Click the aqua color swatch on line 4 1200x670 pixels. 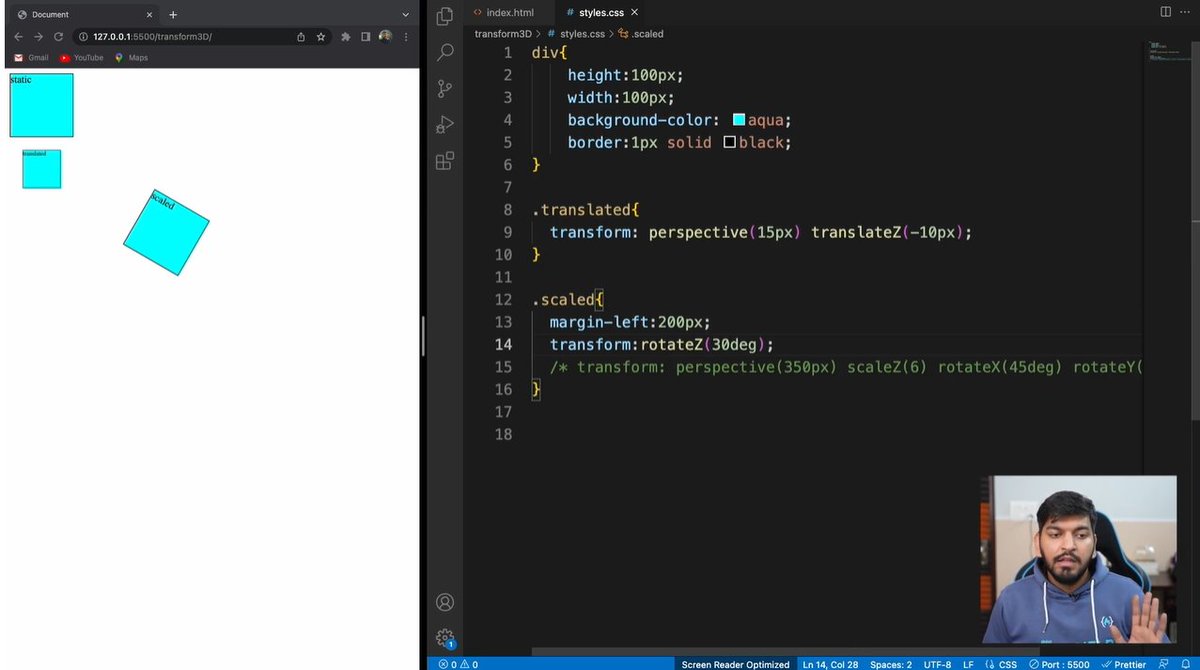(738, 118)
